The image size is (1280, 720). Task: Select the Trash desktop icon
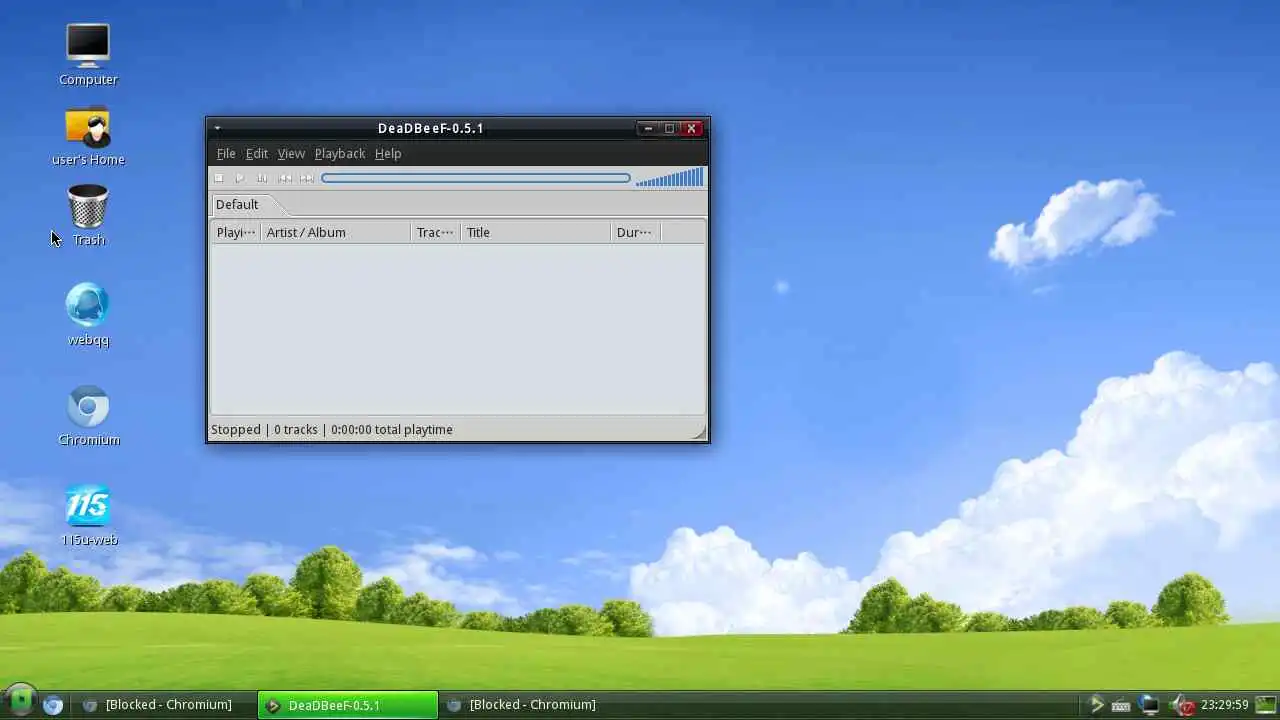pyautogui.click(x=88, y=215)
